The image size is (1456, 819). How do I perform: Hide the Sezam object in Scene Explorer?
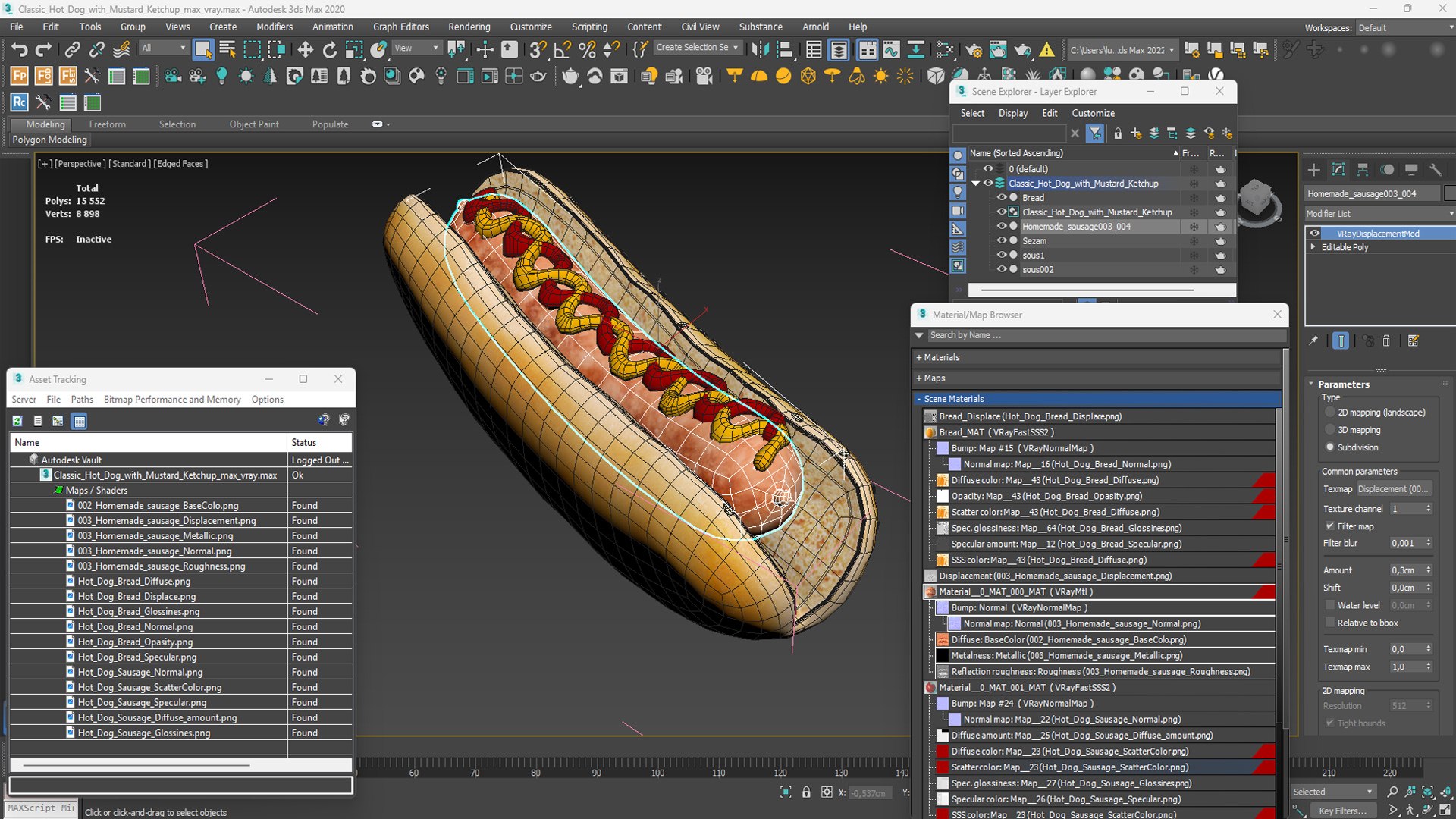1001,241
